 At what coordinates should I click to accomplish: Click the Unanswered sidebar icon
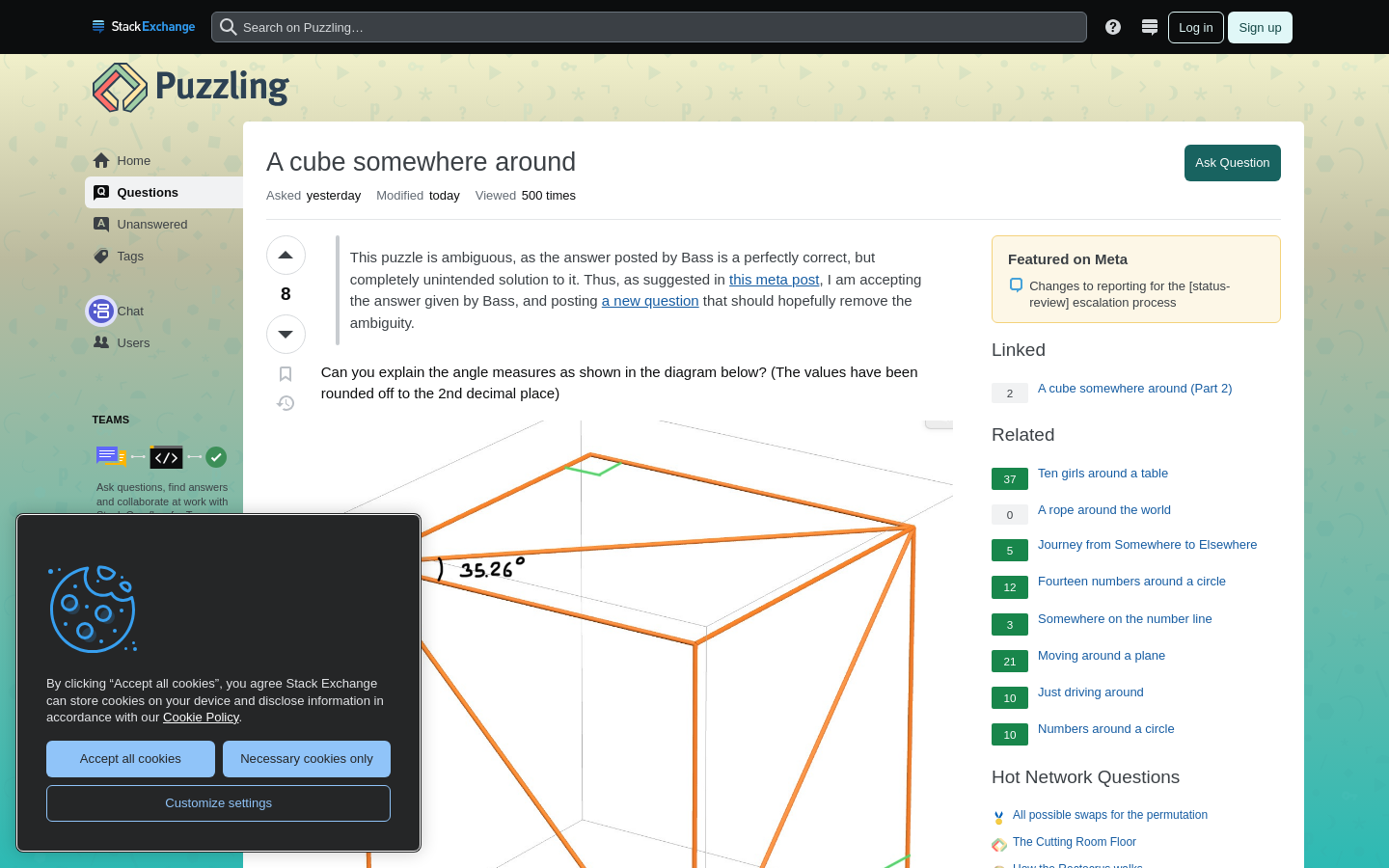101,224
